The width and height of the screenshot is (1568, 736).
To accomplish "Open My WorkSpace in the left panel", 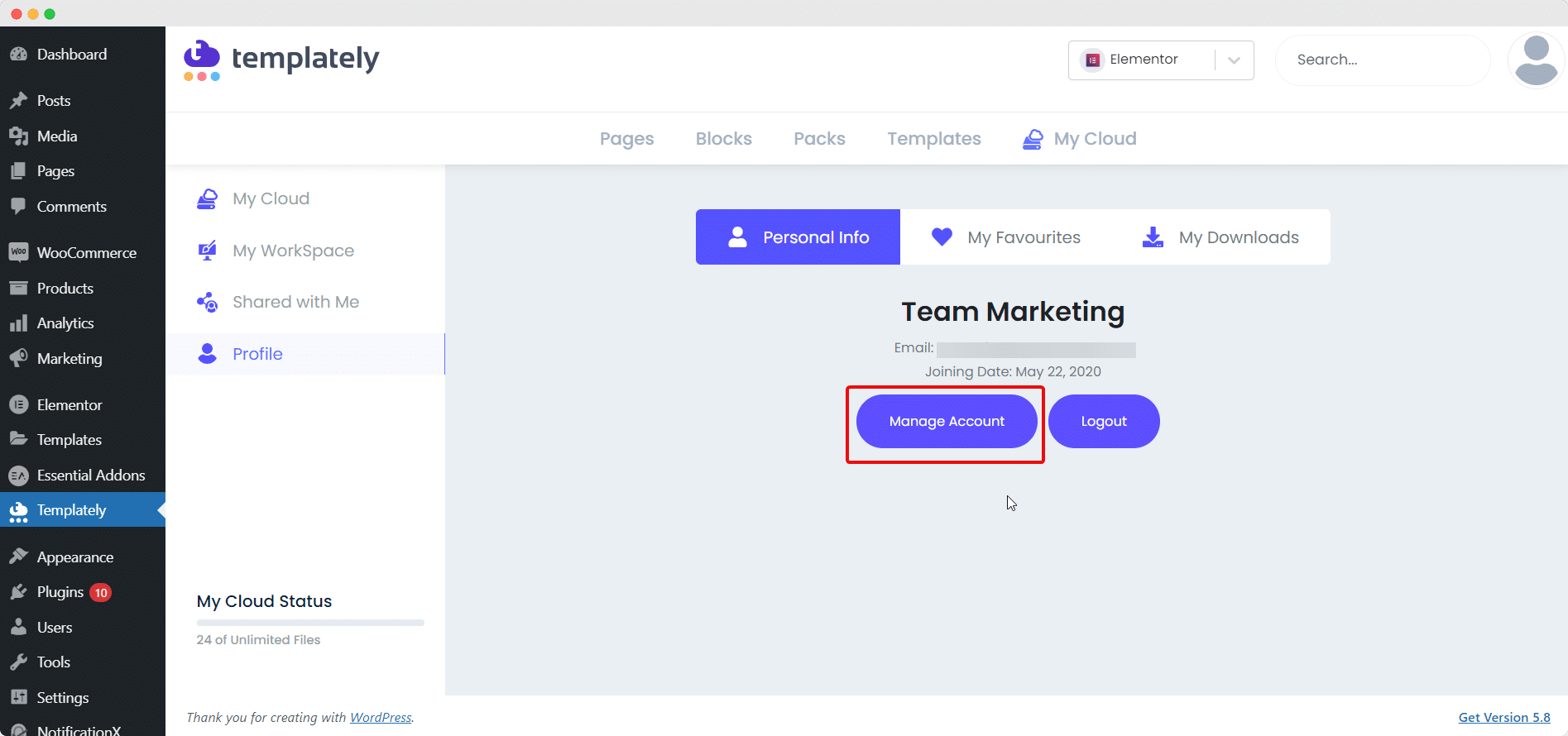I will click(305, 251).
